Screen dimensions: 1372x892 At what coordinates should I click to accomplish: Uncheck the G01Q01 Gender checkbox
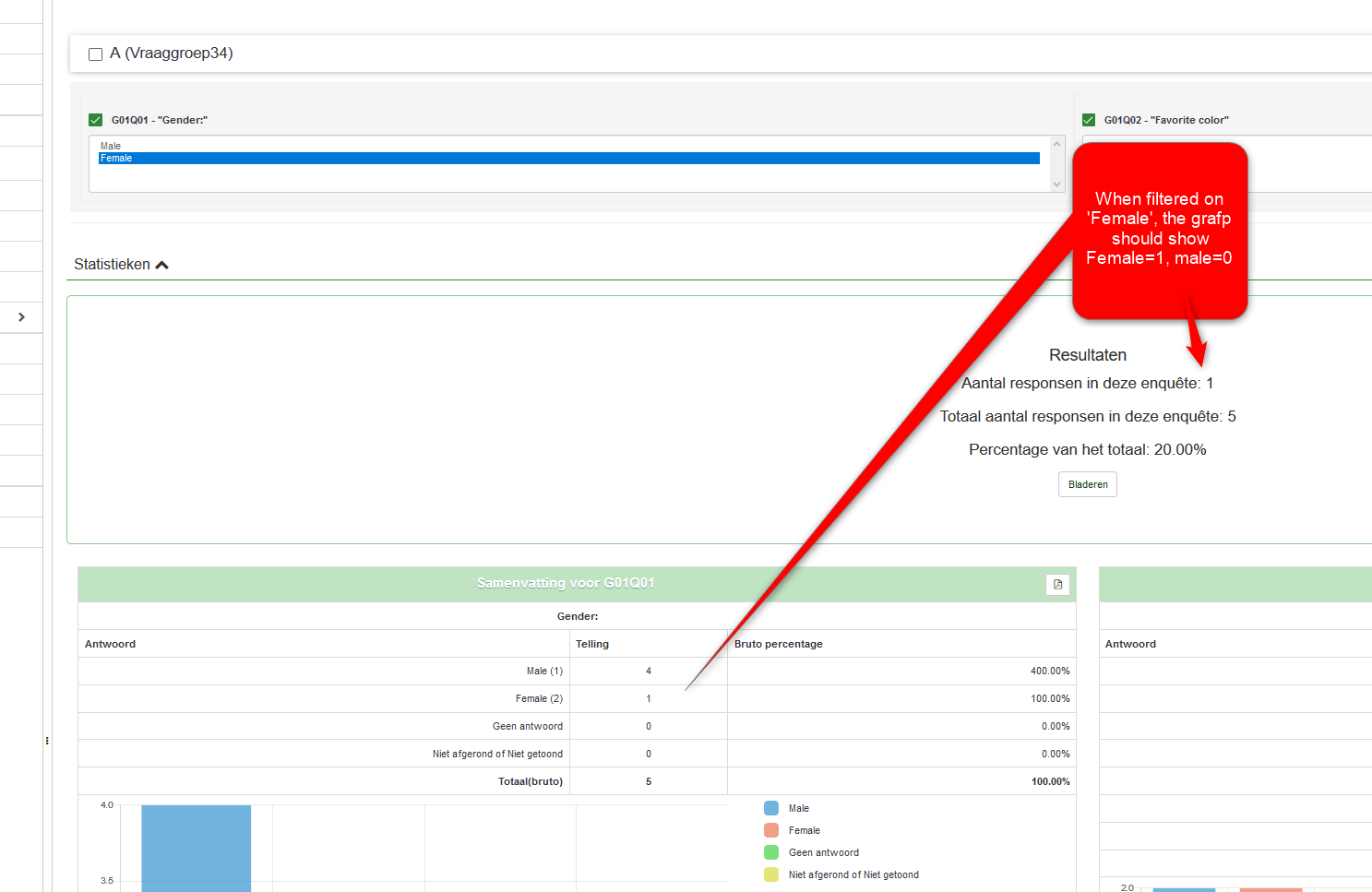[x=95, y=120]
